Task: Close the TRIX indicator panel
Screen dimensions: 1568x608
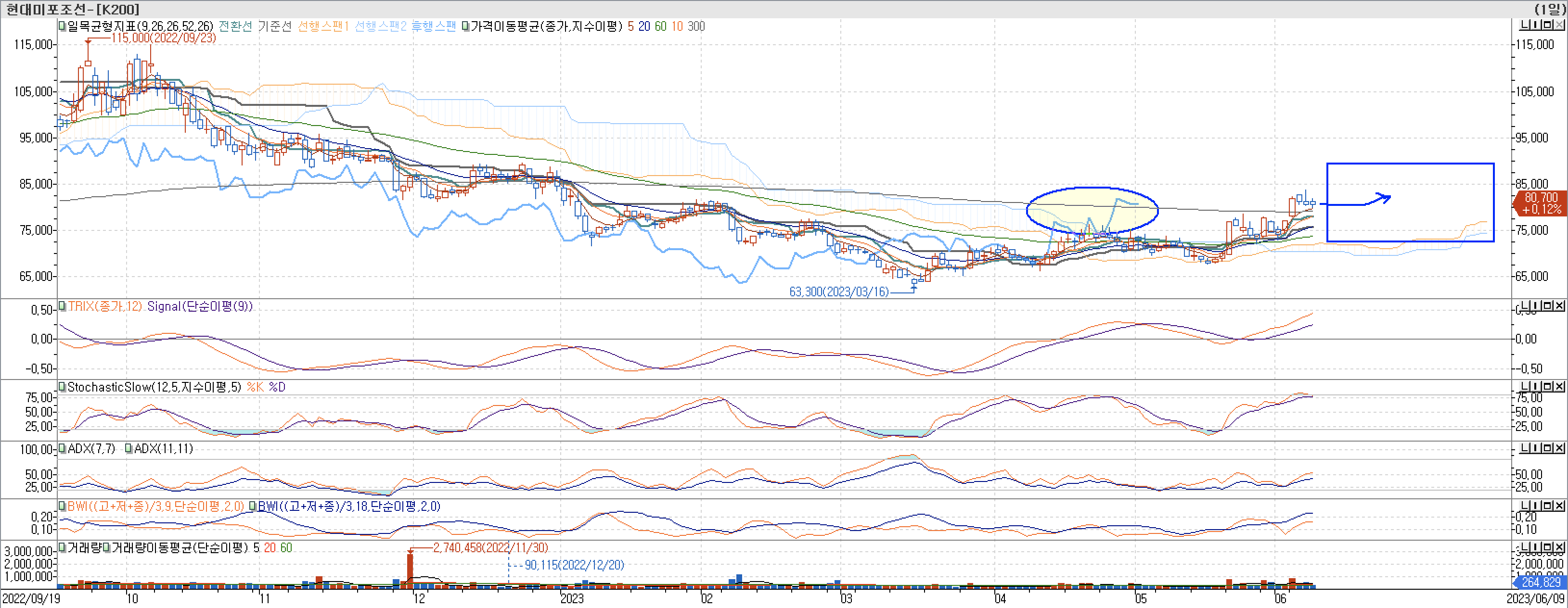Action: tap(1559, 305)
